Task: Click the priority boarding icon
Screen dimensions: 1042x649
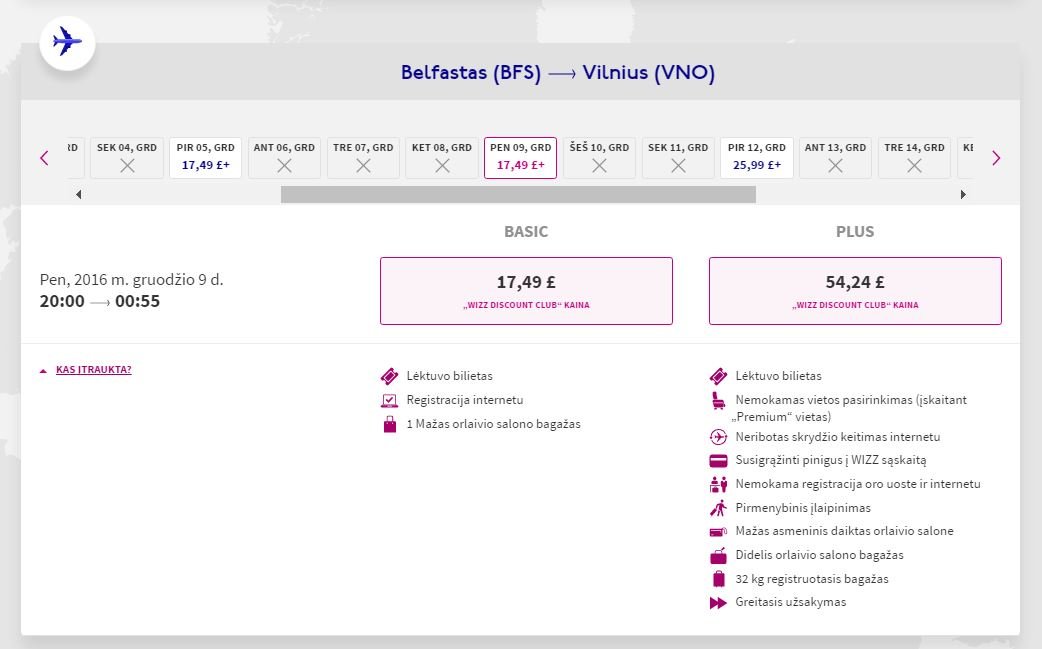Action: [718, 508]
